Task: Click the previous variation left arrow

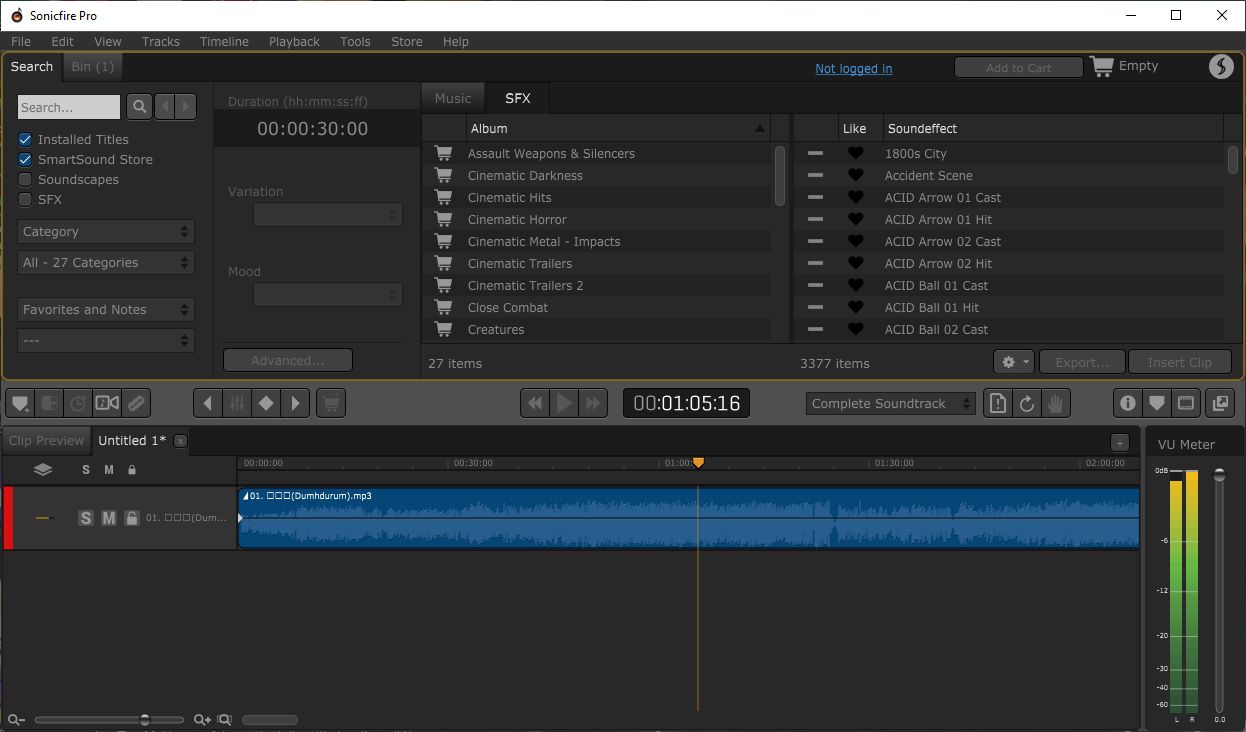Action: 208,403
